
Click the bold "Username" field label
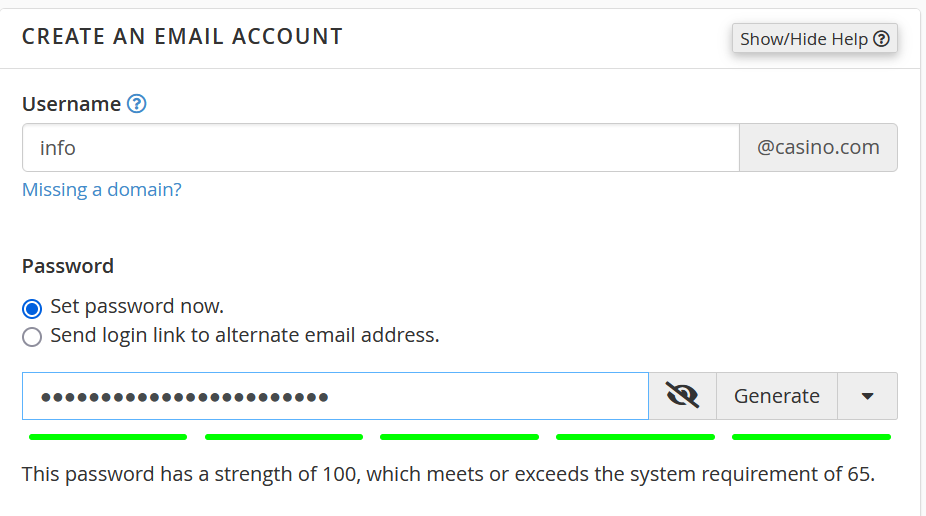(x=71, y=104)
